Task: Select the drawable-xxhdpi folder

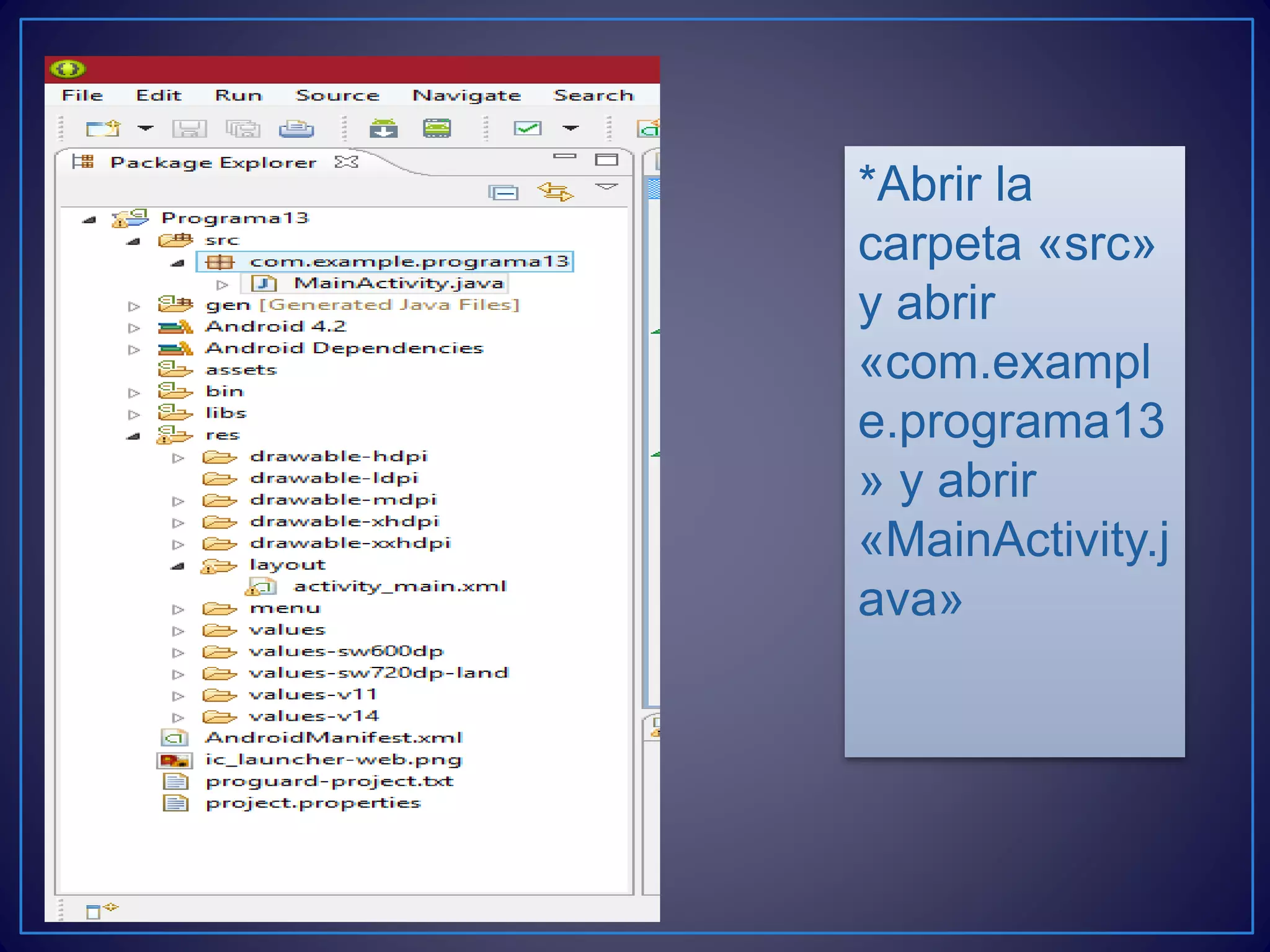Action: [x=350, y=544]
